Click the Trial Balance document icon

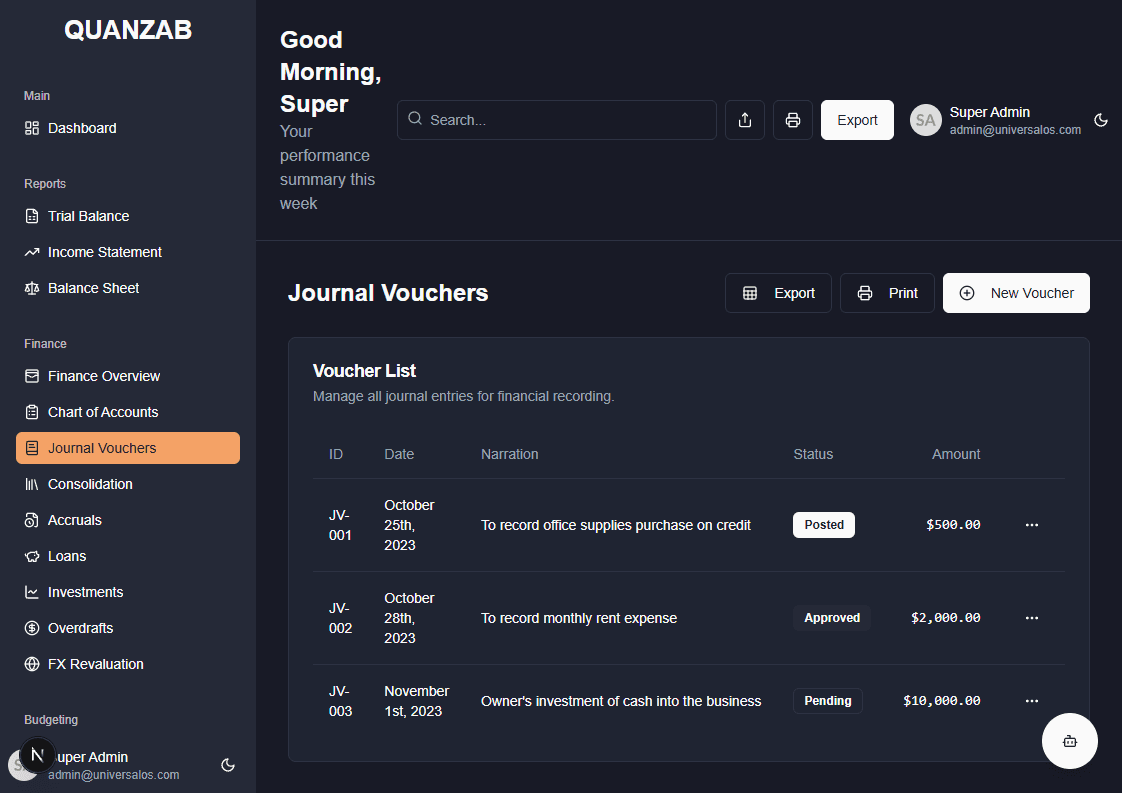[31, 216]
